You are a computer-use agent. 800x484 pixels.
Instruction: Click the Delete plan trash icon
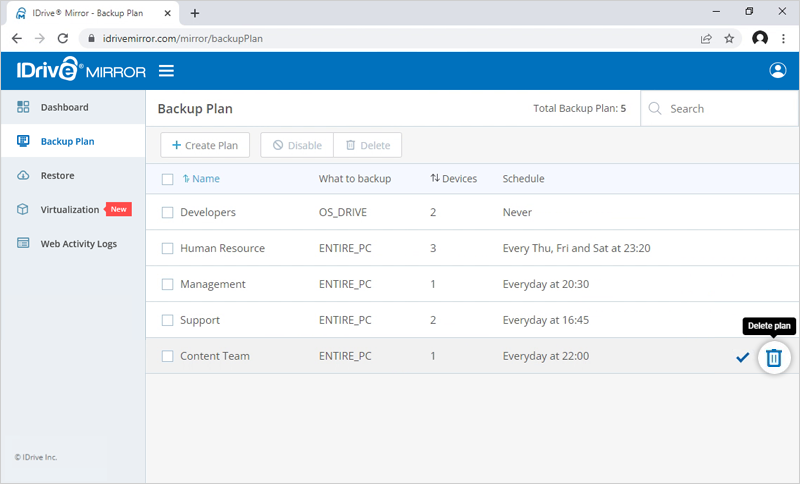pos(773,358)
